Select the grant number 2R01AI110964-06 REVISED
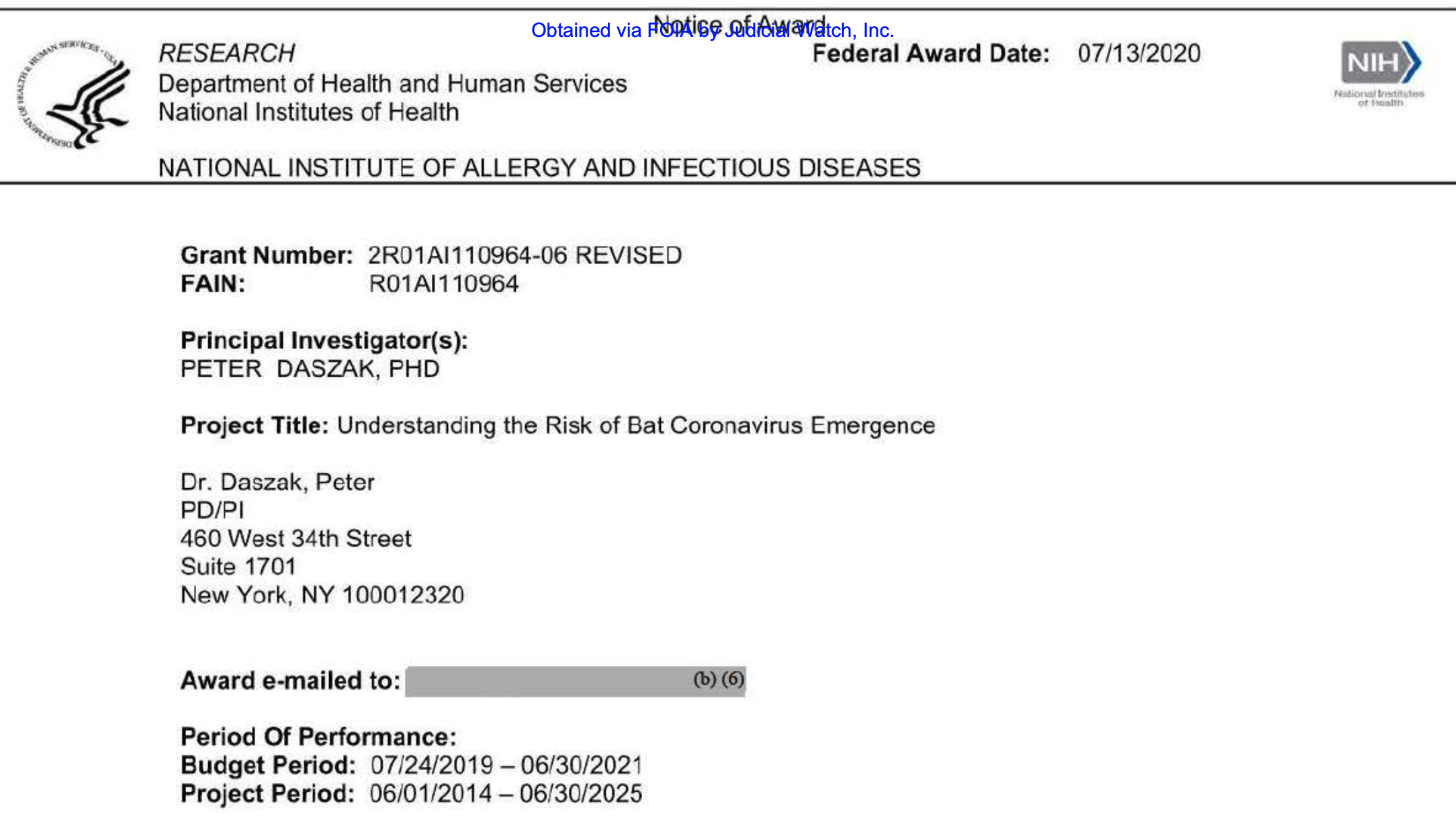Screen dimensions: 1456x838 coord(525,256)
